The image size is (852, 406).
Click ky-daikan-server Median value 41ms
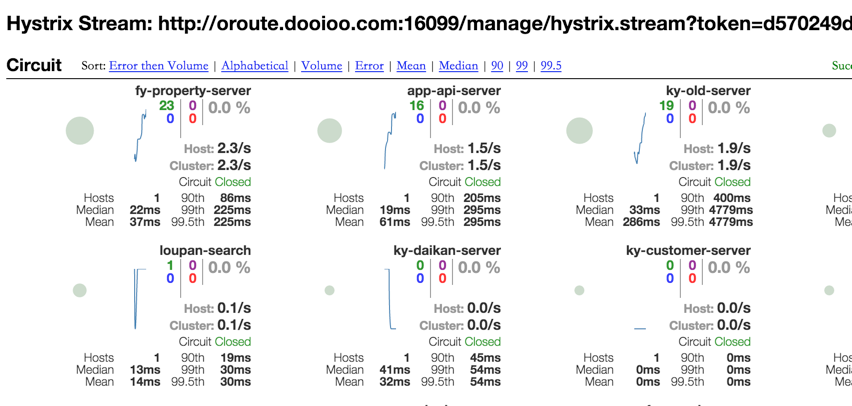tap(395, 370)
